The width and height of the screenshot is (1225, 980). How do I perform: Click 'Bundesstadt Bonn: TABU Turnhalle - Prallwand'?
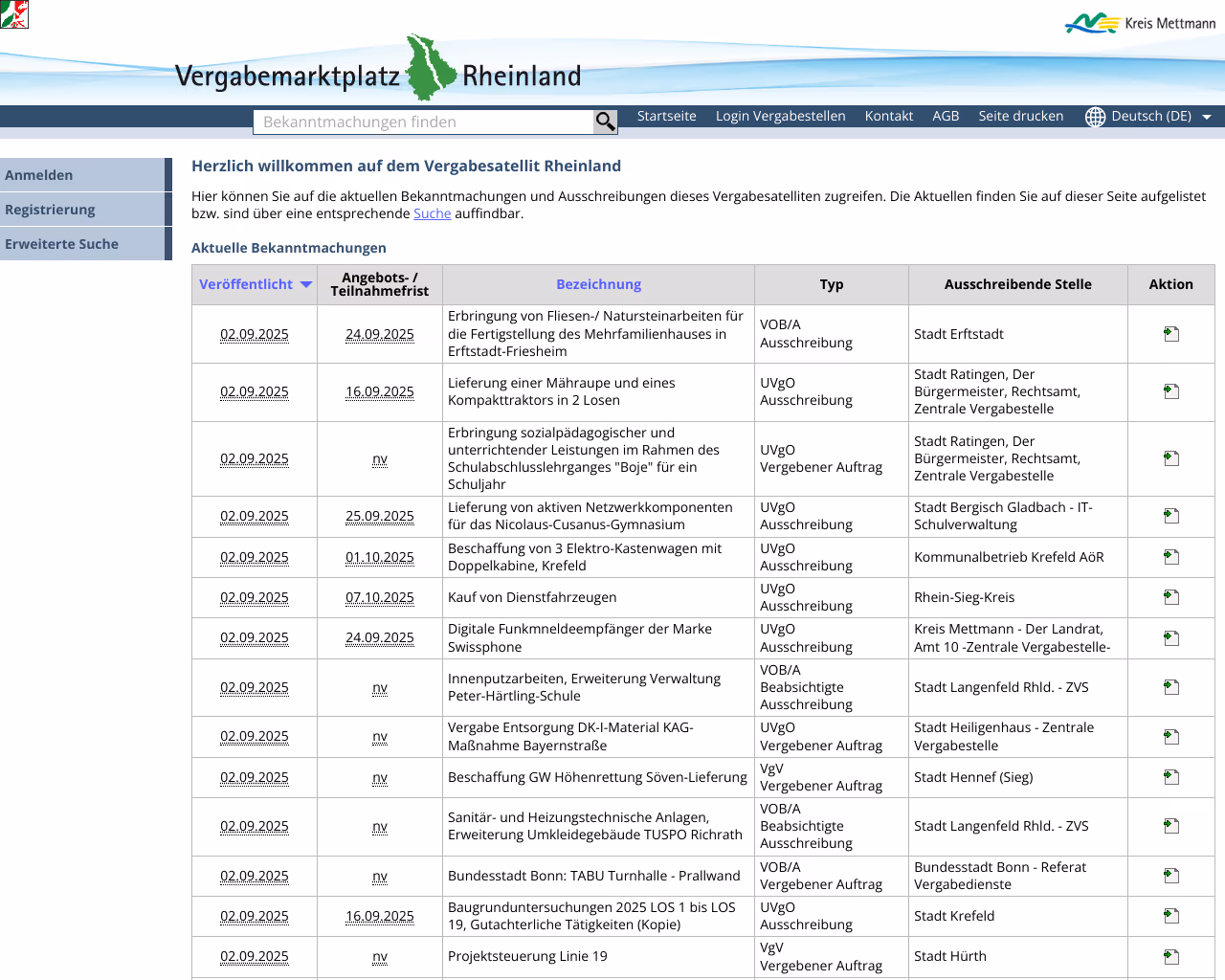593,876
